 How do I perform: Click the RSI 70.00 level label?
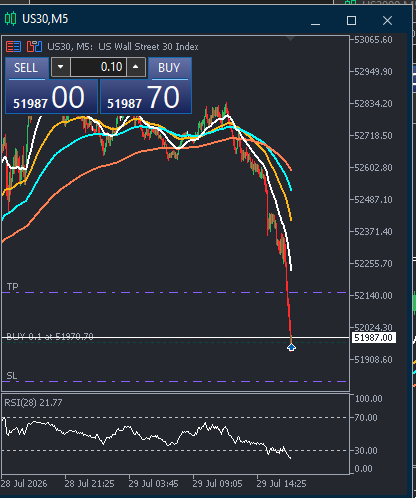(366, 418)
